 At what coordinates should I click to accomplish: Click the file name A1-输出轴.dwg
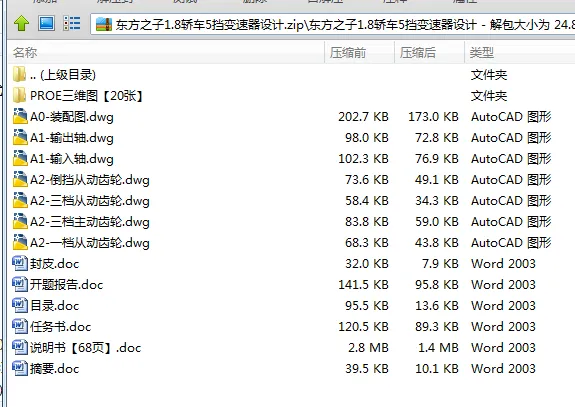[72, 138]
